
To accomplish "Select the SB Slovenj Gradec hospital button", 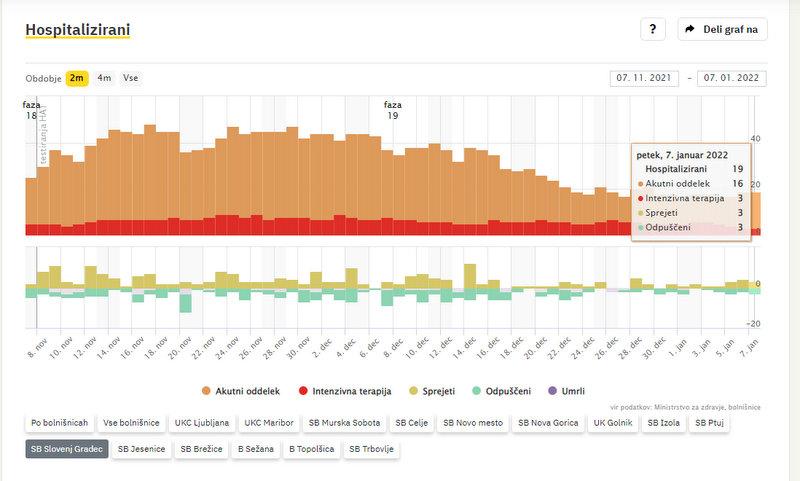I will 66,449.
